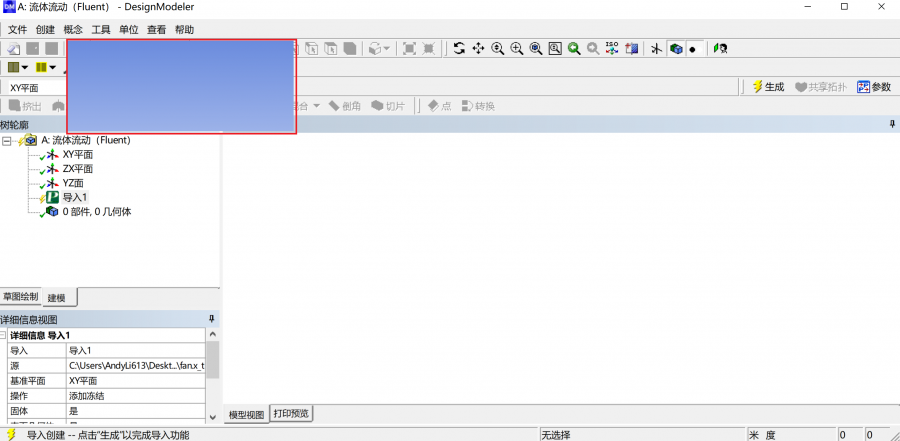Screen dimensions: 900x441
Task: Click 无选择 in the status bar
Action: pyautogui.click(x=556, y=435)
